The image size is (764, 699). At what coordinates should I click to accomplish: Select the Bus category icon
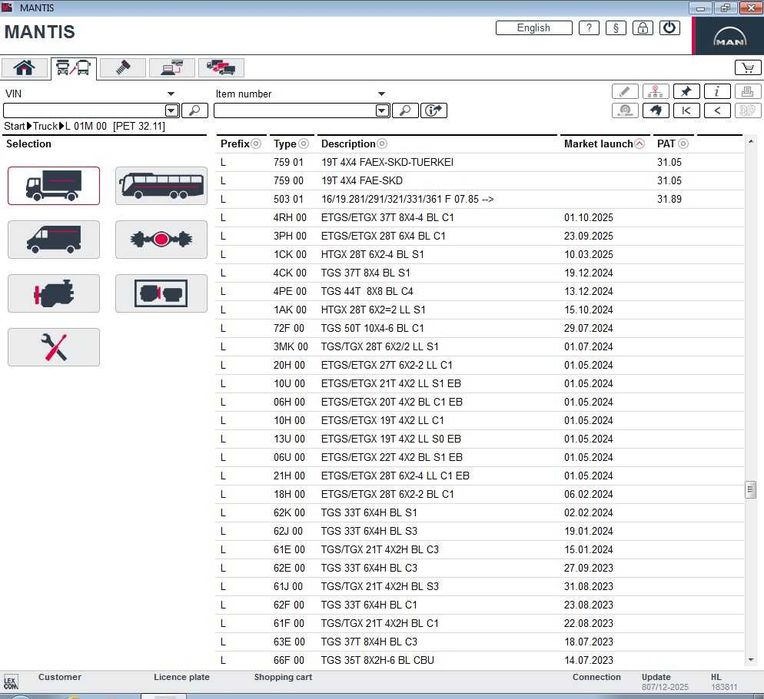[161, 186]
